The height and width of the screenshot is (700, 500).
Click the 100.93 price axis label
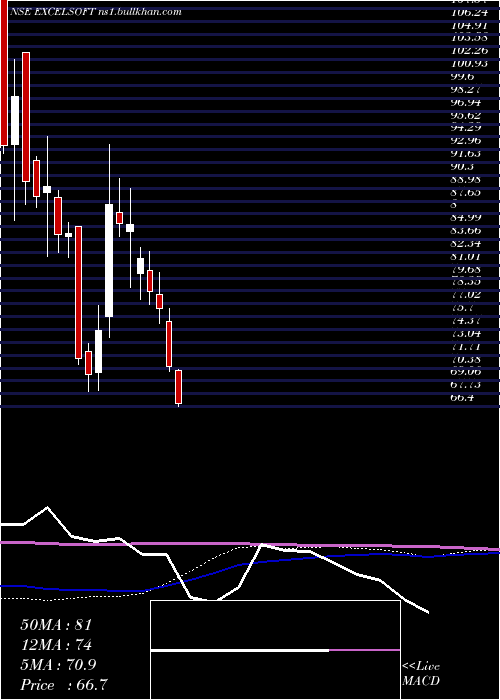(469, 64)
